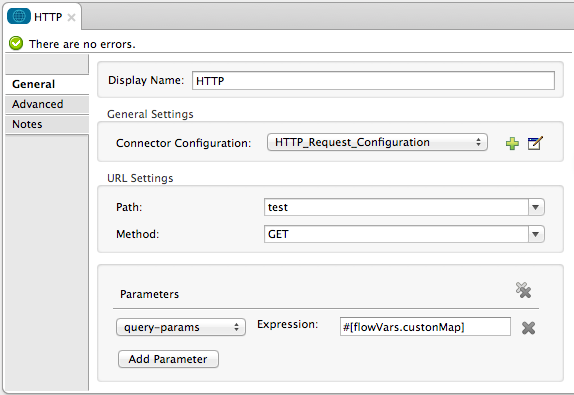Click the 'Method:' label

pyautogui.click(x=137, y=234)
